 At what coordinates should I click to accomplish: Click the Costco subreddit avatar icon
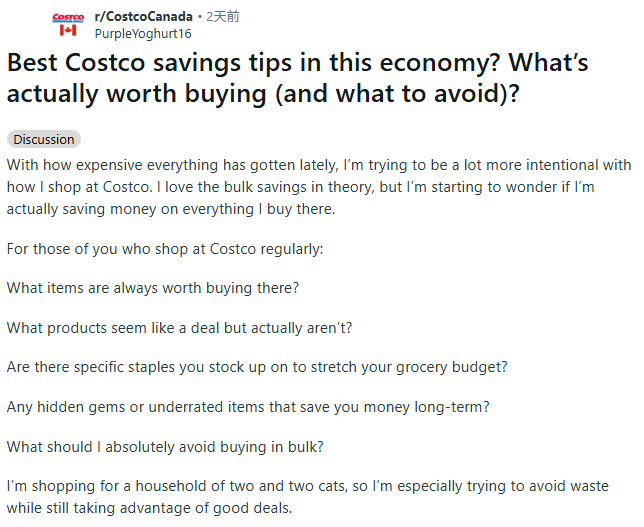(x=68, y=24)
